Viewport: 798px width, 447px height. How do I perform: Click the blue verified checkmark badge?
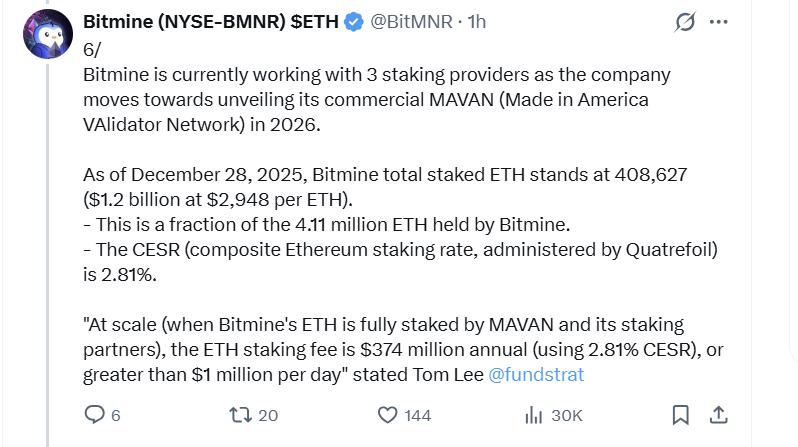(x=353, y=22)
